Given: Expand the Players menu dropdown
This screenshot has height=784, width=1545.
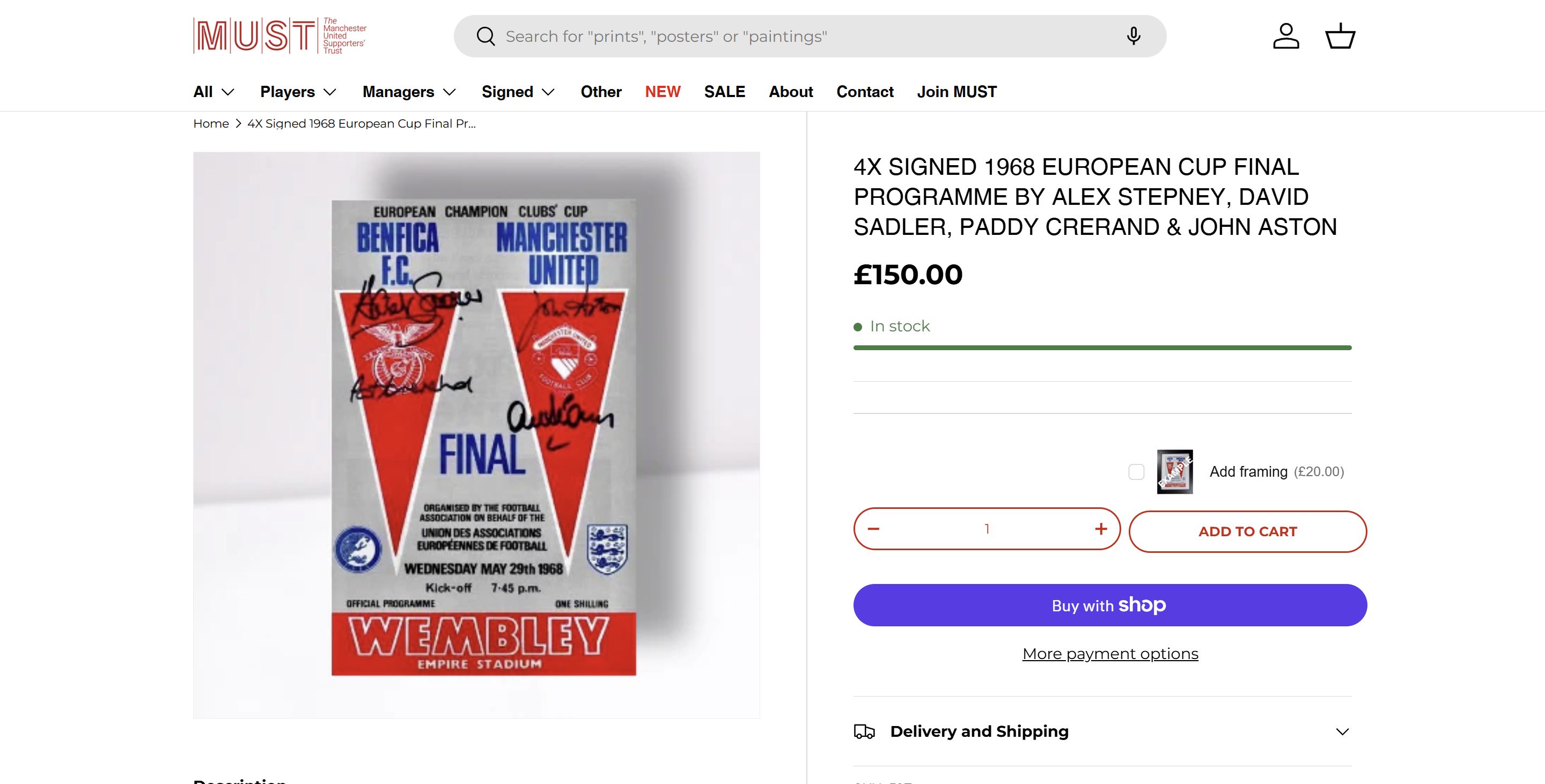Looking at the screenshot, I should (x=298, y=92).
